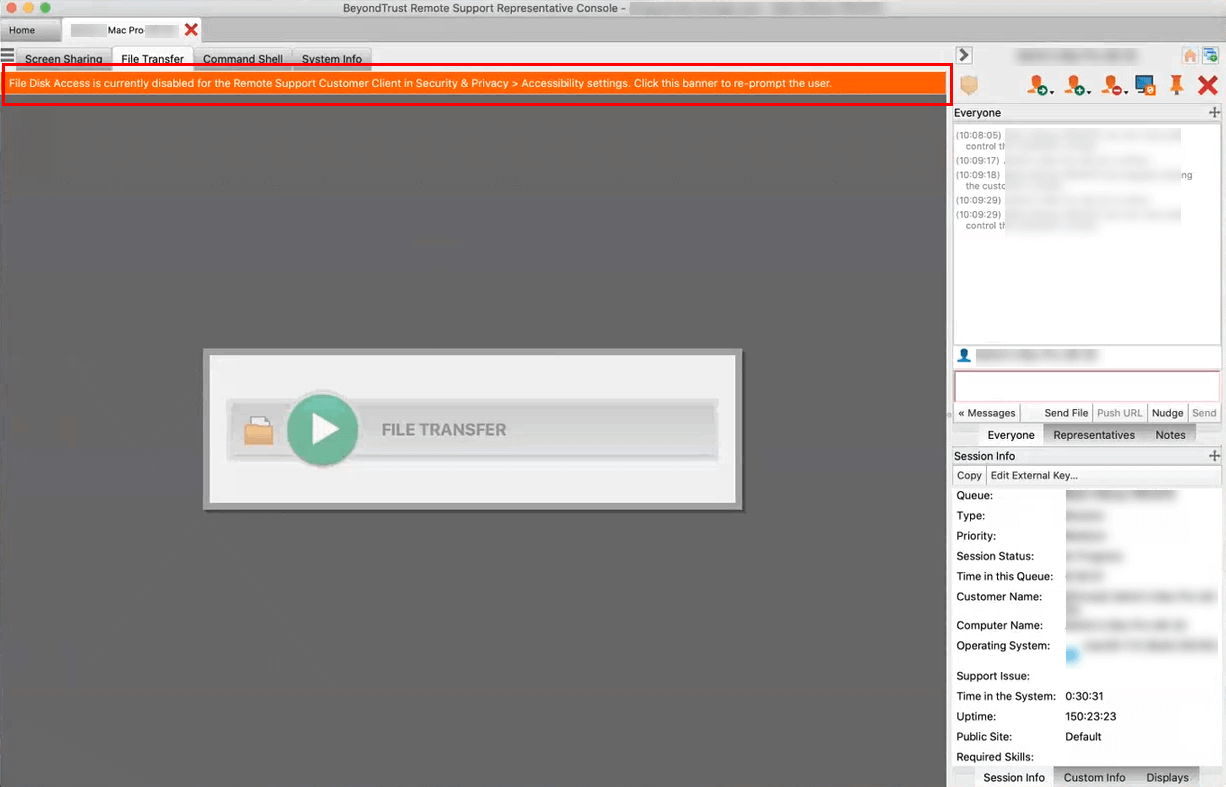Open the Command Shell tab
This screenshot has height=787, width=1226.
coord(243,59)
